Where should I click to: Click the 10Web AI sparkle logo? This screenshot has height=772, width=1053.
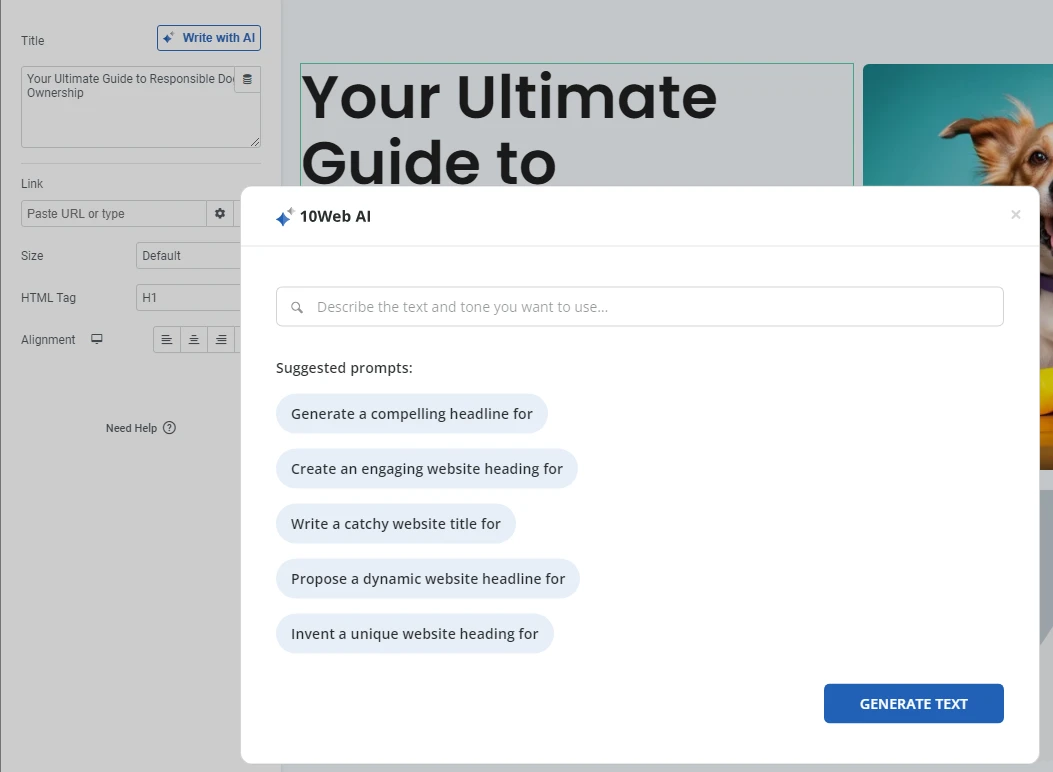point(285,216)
